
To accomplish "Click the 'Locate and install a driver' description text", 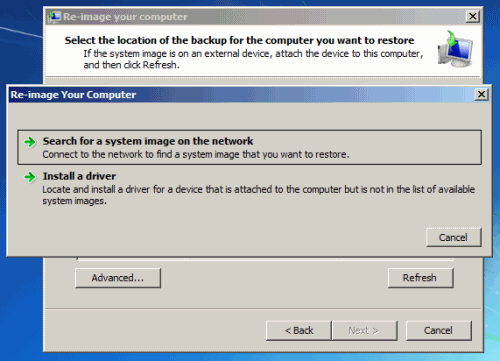I will coord(258,195).
